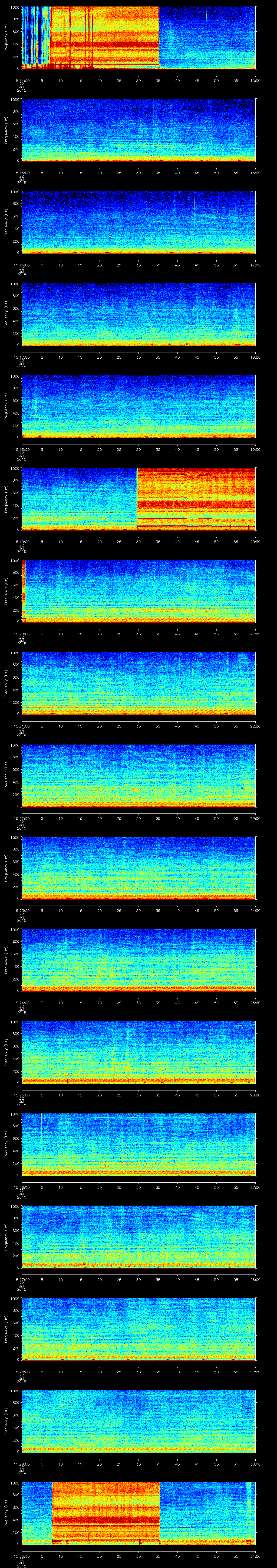Click the 20:00 end time label
277x1568 pixels.
point(255,542)
